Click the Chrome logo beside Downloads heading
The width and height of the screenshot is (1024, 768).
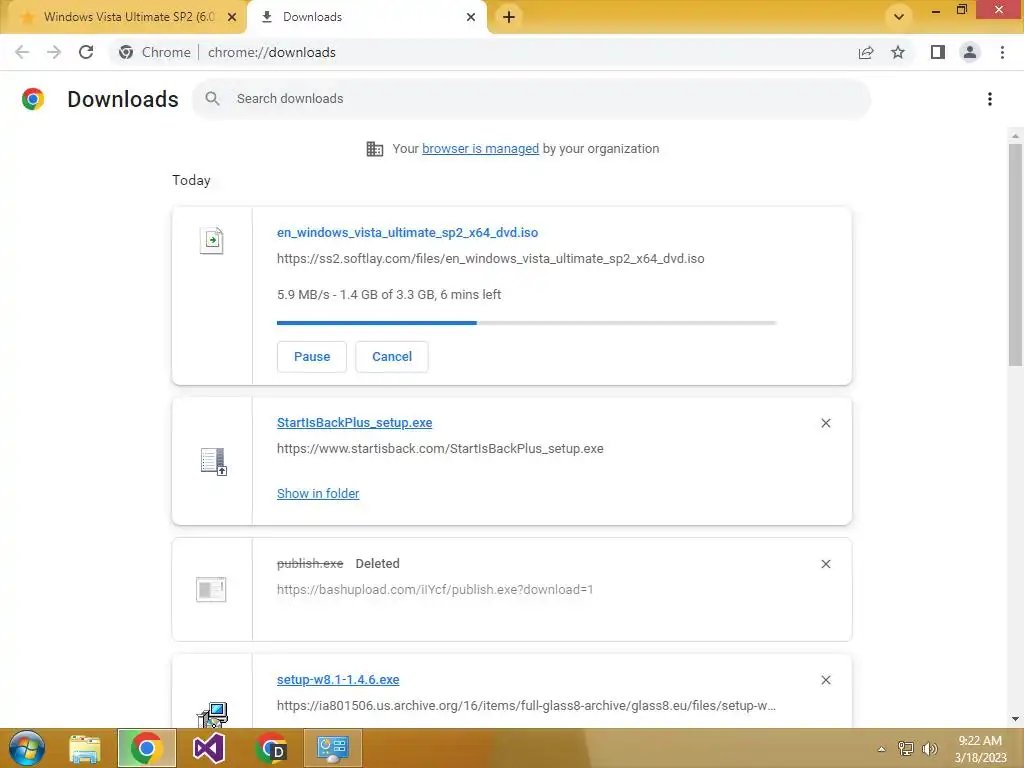pyautogui.click(x=33, y=99)
